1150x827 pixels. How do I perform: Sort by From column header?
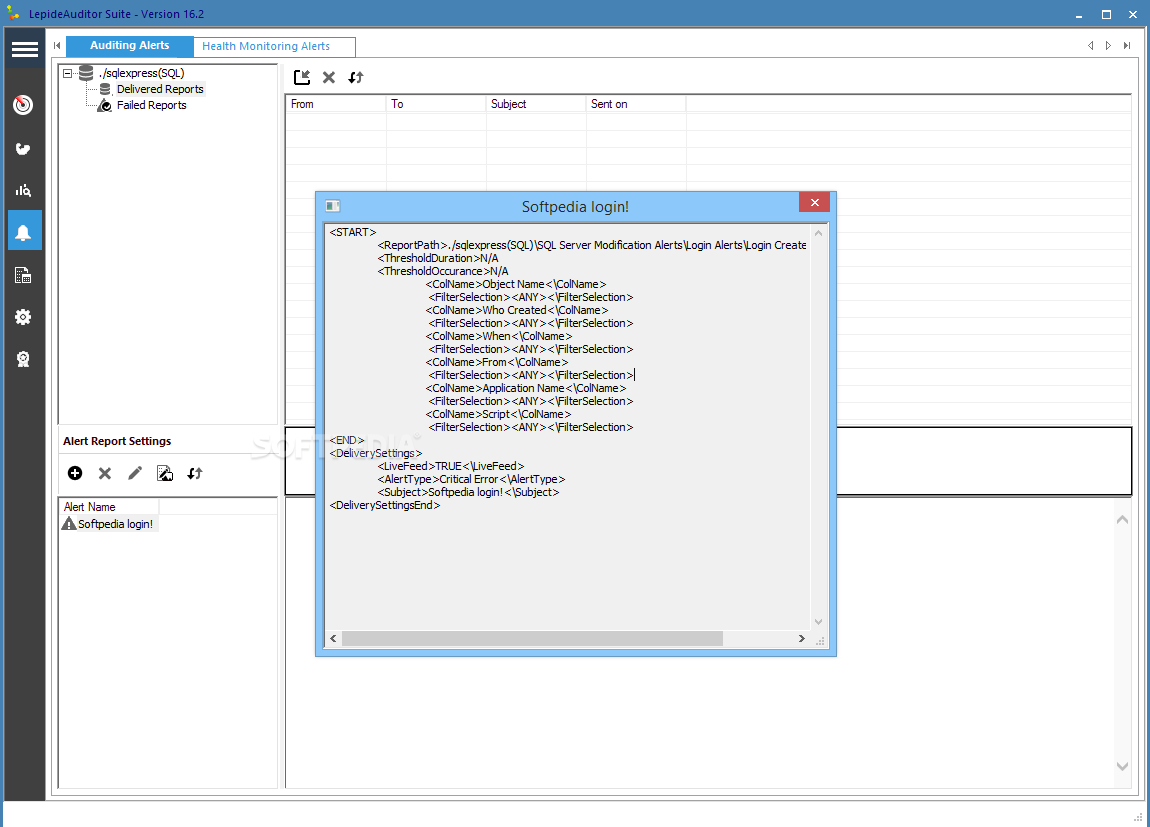coord(336,104)
